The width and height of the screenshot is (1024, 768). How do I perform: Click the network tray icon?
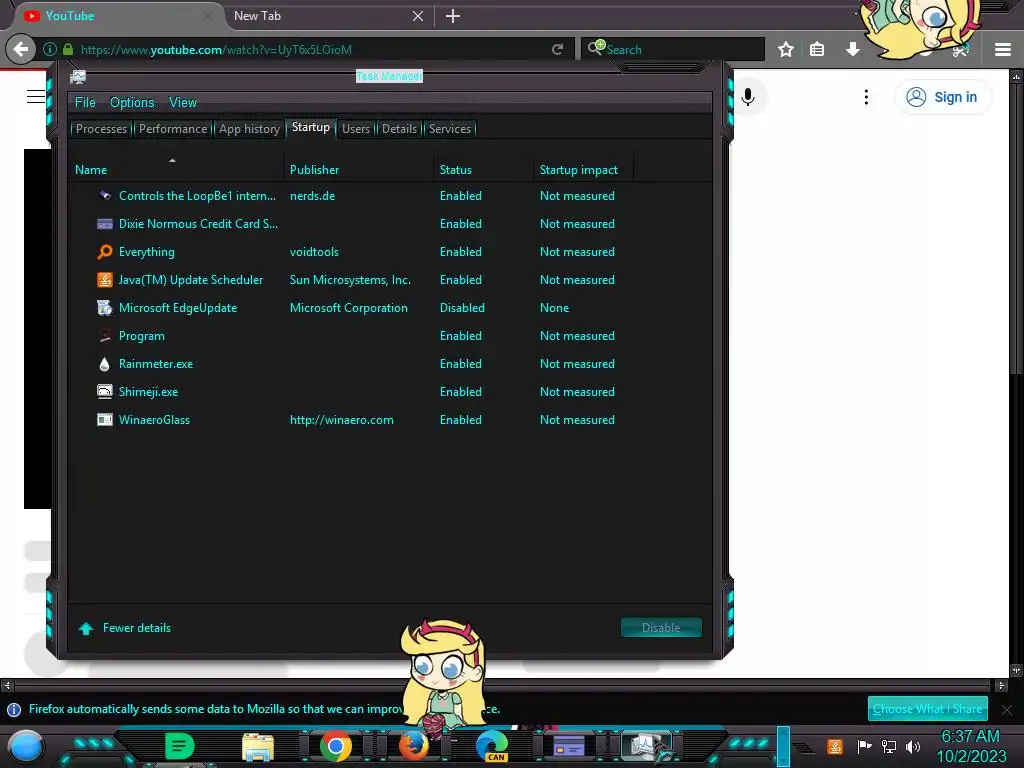point(889,746)
